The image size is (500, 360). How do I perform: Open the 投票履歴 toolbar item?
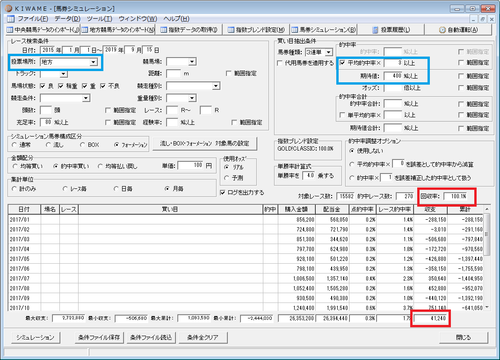click(391, 30)
